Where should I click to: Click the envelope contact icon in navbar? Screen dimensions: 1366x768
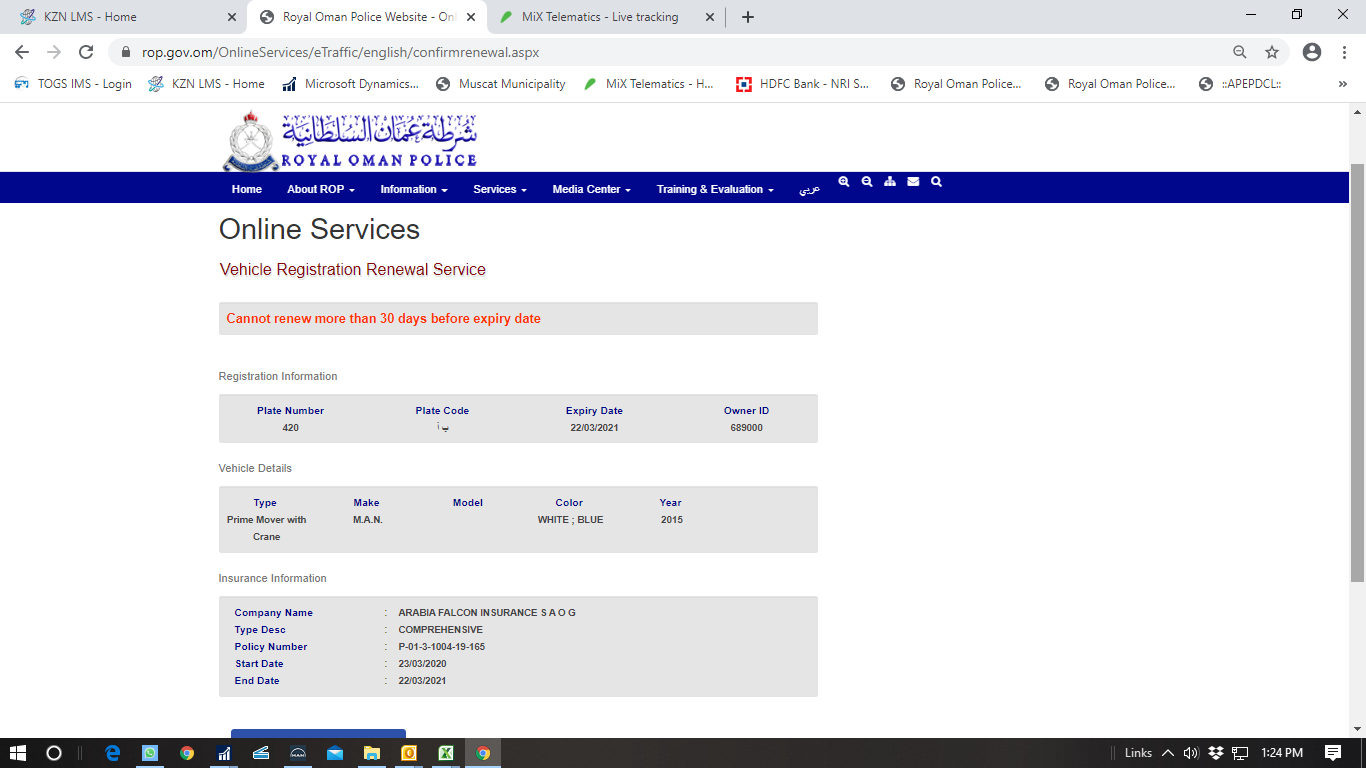tap(913, 182)
